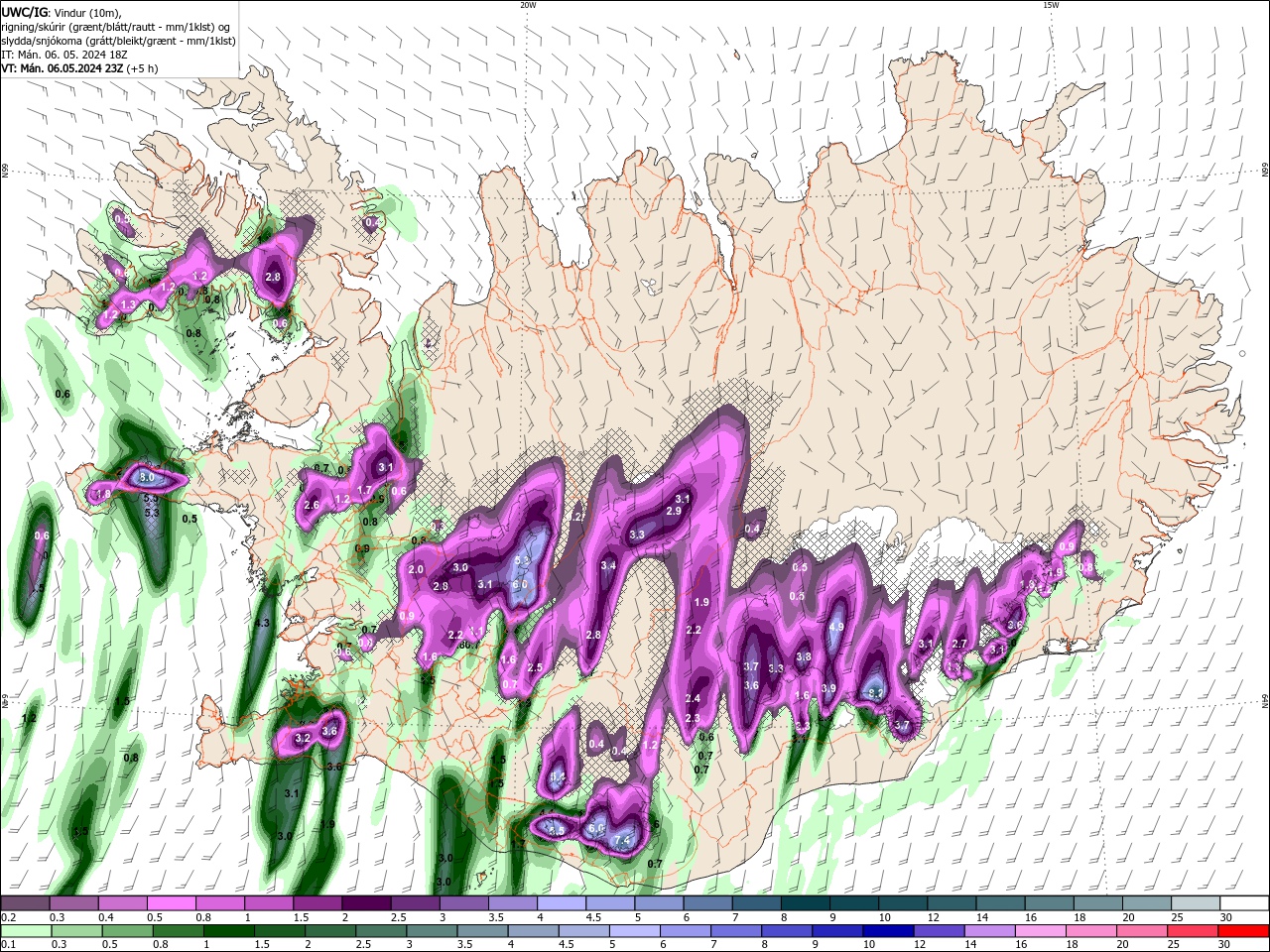Image resolution: width=1270 pixels, height=952 pixels.
Task: Select rain-scale swatch for 12–14 mm
Action: (939, 930)
